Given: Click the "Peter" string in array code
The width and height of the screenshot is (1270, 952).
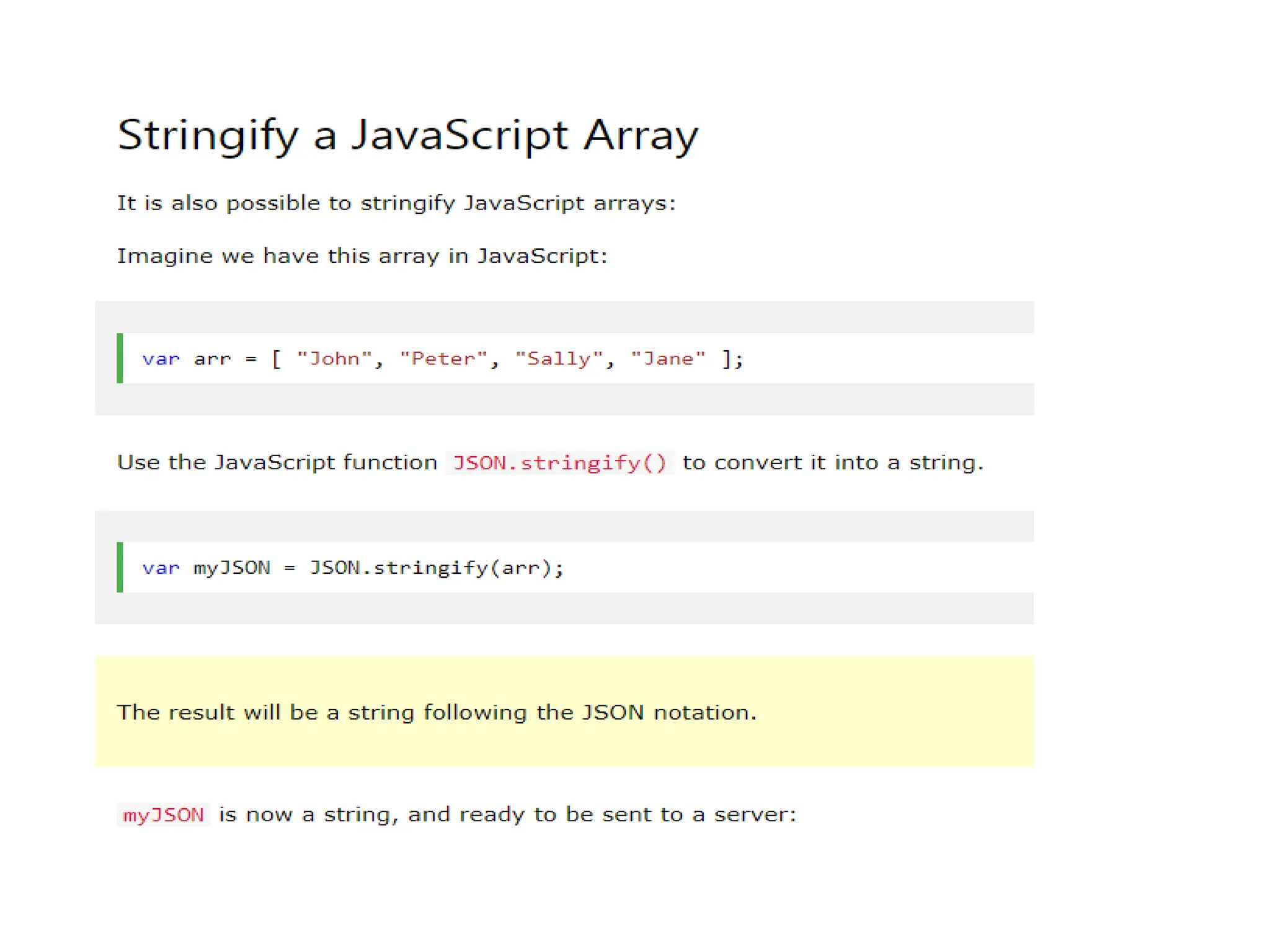Looking at the screenshot, I should point(443,359).
